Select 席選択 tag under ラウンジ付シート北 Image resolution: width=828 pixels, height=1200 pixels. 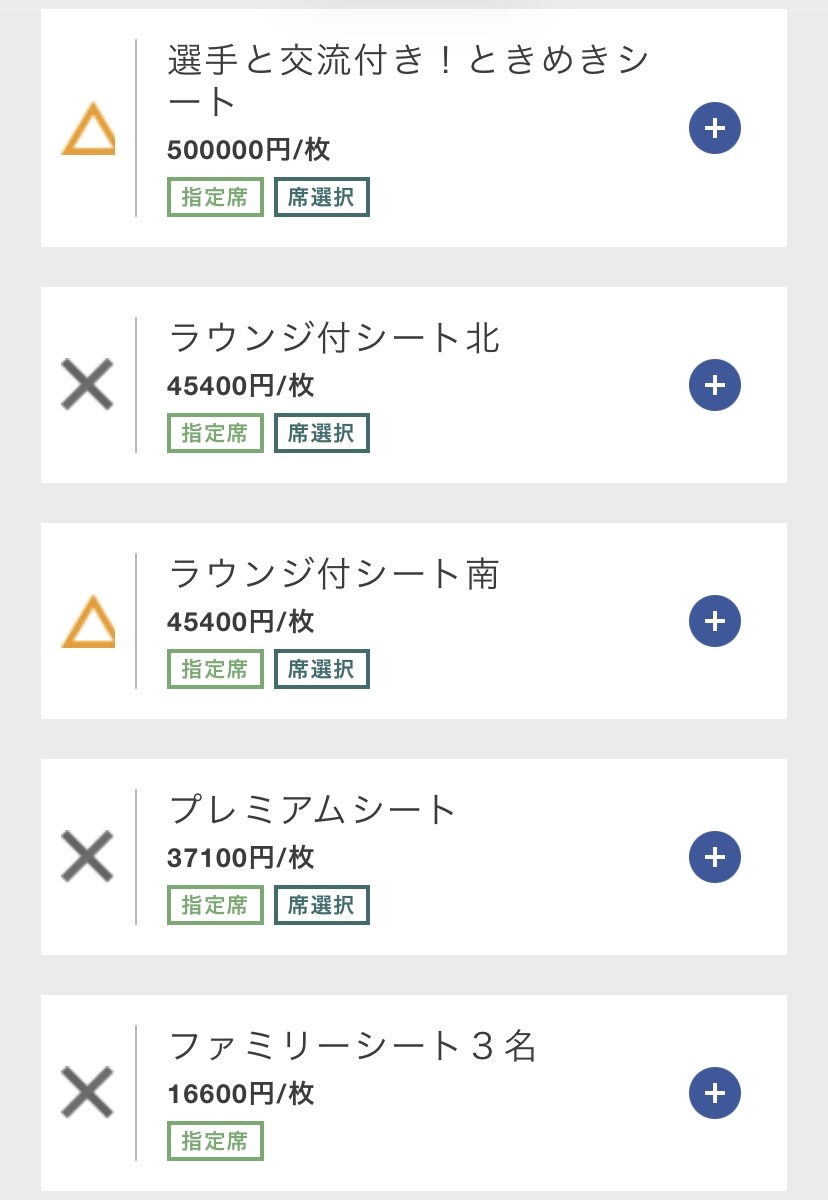(321, 433)
